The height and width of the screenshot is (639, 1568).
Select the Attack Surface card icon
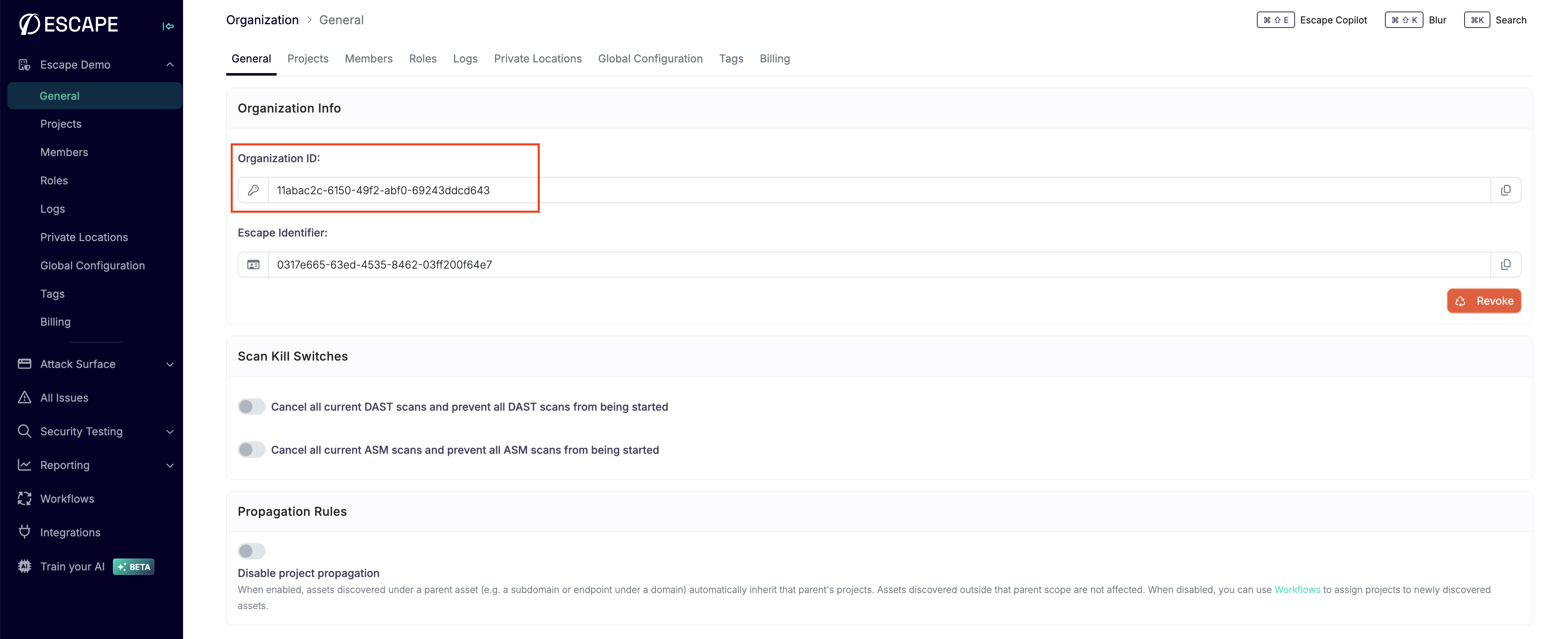click(x=24, y=364)
